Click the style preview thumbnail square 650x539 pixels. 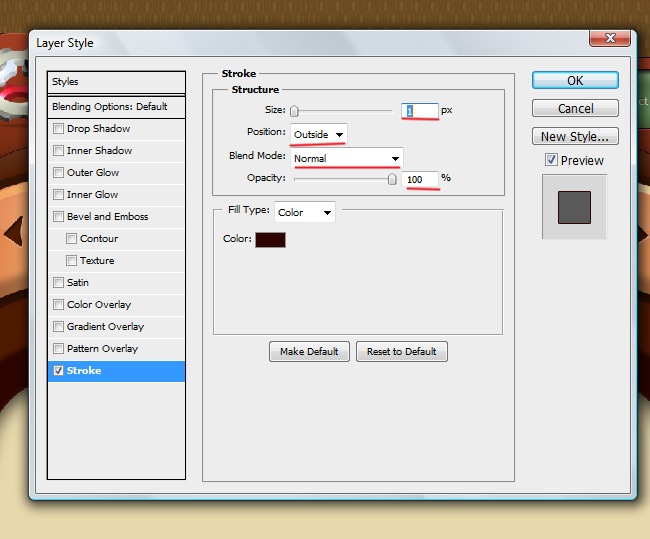coord(574,207)
